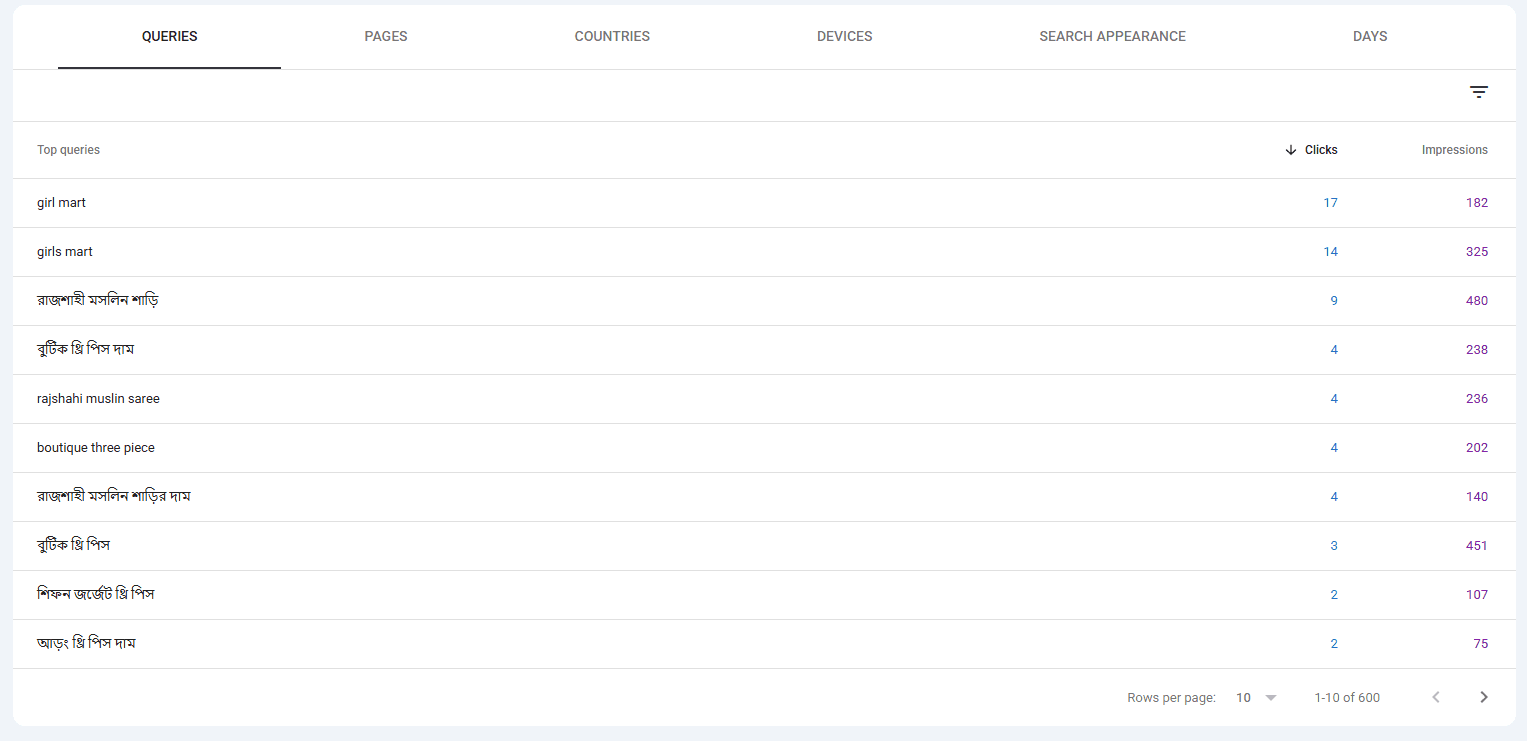Viewport: 1527px width, 741px height.
Task: Click the 3 clicks value
Action: pos(1334,546)
